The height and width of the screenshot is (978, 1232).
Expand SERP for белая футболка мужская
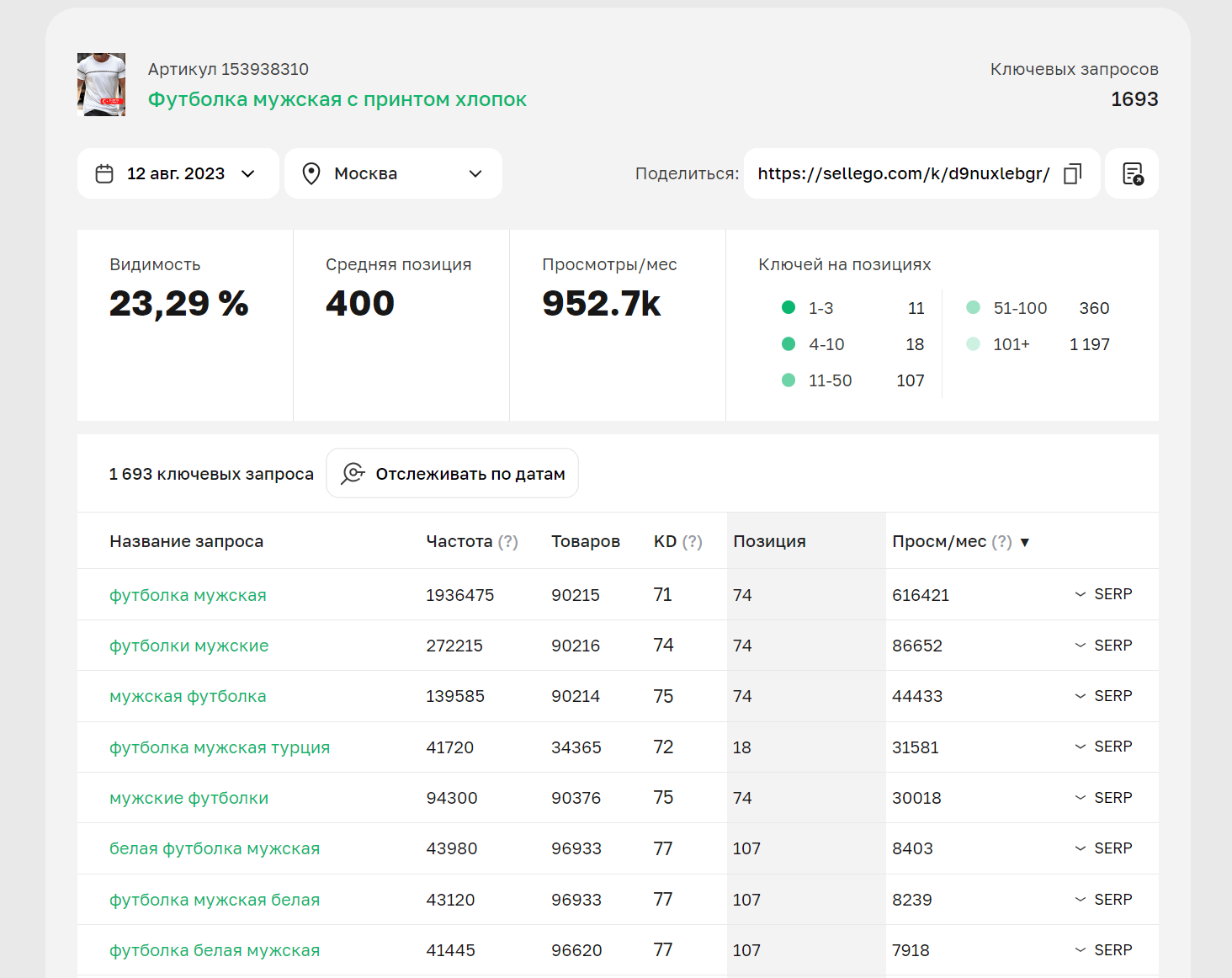point(1103,848)
